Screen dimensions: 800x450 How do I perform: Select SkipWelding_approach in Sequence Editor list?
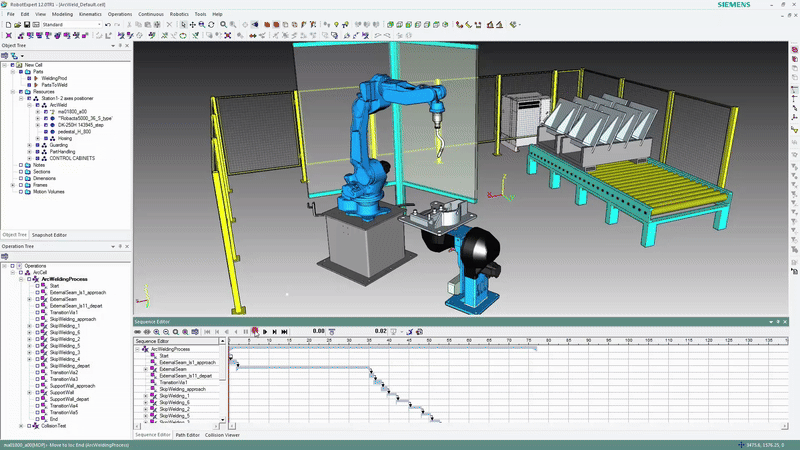[182, 389]
